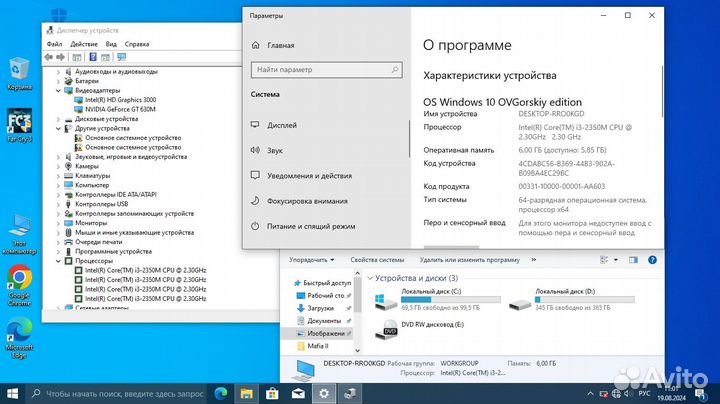
Task: Select NVIDIA GeForce GT 630M device
Action: (120, 109)
